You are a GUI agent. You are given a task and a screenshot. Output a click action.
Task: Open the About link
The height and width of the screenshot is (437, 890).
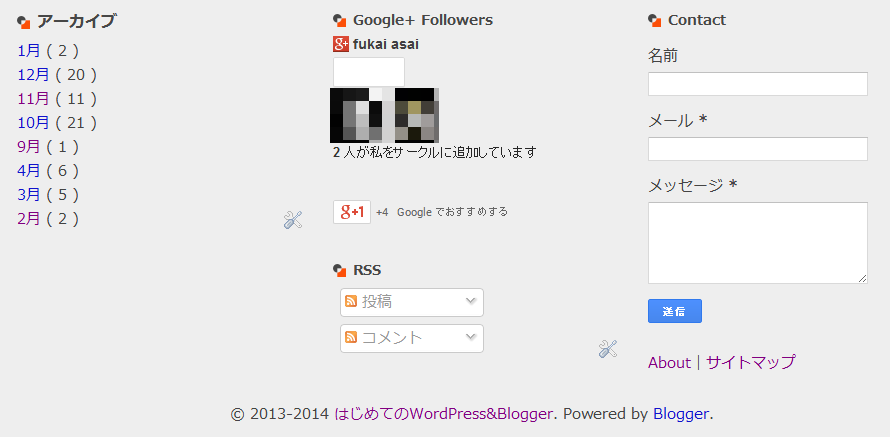click(669, 362)
